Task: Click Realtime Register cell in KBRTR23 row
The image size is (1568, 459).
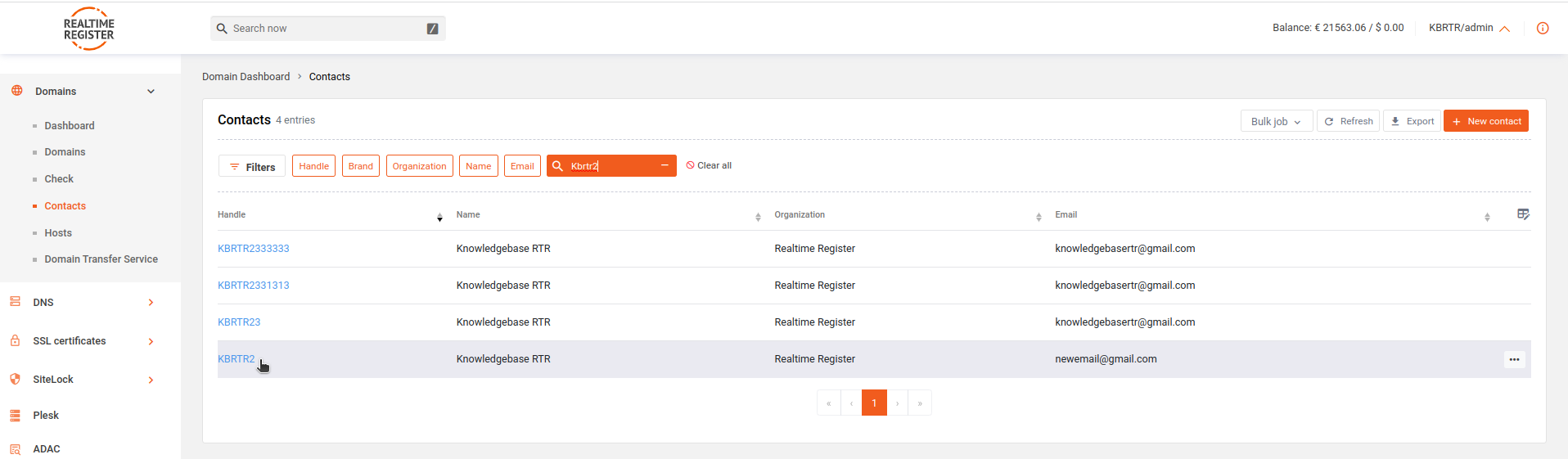Action: click(x=814, y=322)
